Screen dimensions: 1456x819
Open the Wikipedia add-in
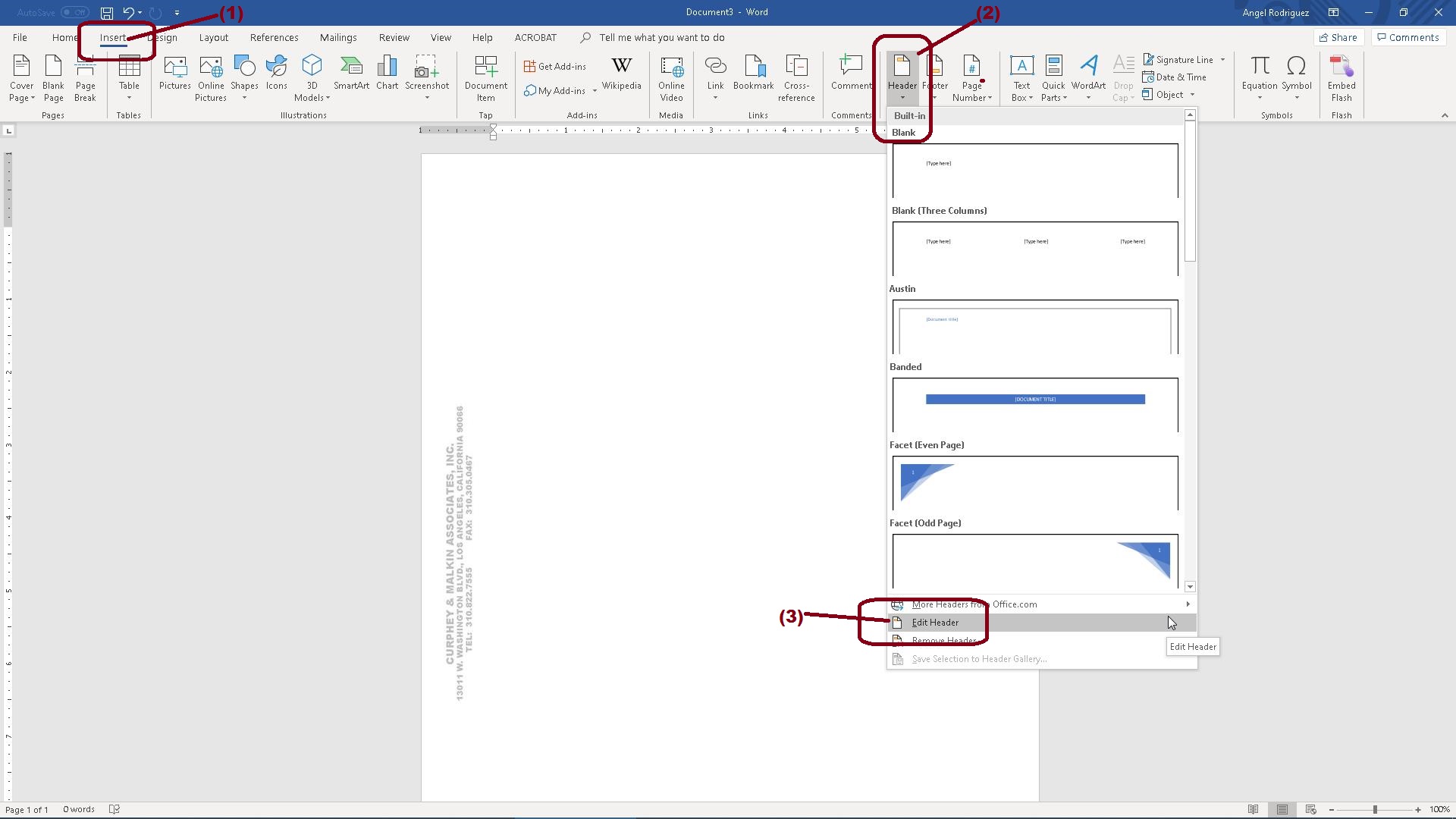pos(621,74)
